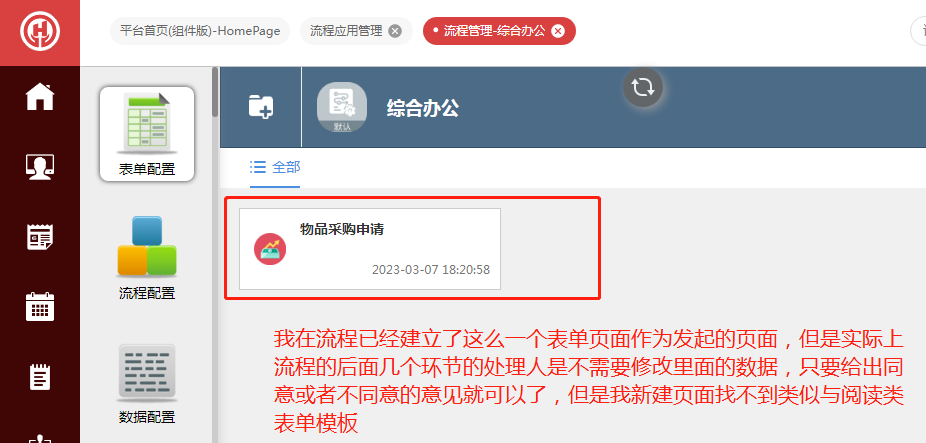Screen dimensions: 926x443
Task: Open the 物品采购申请 form card
Action: (x=370, y=249)
